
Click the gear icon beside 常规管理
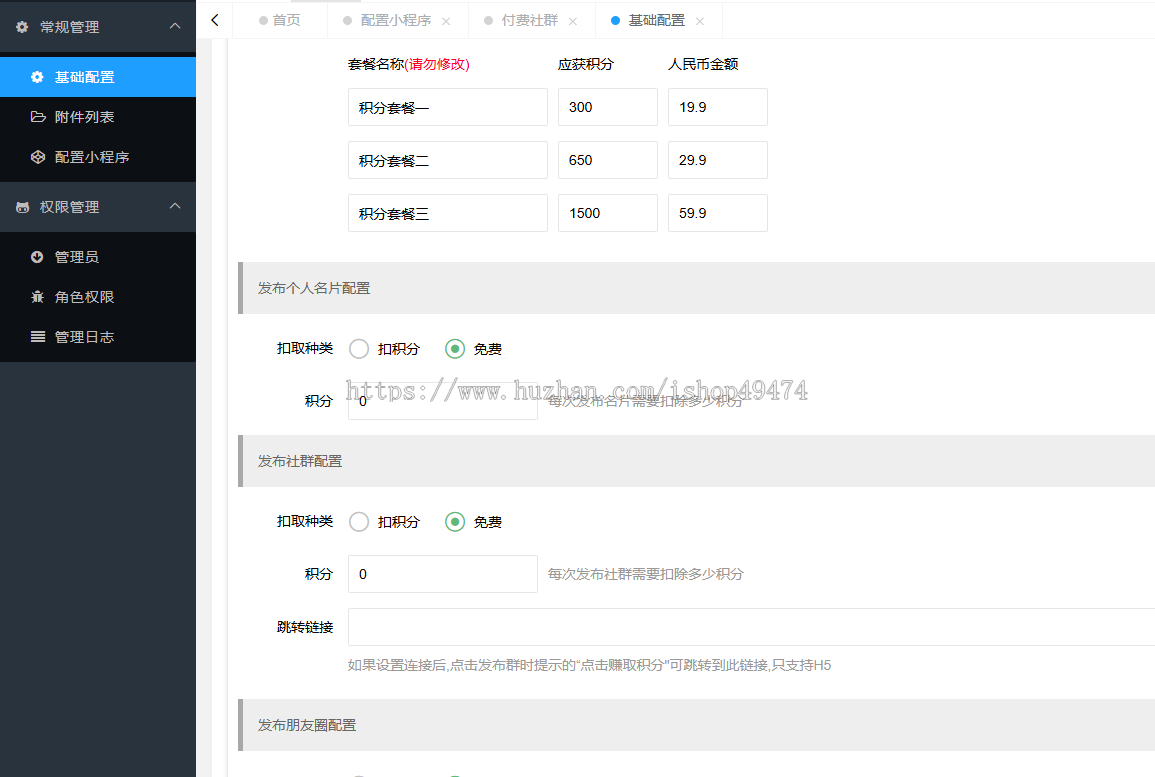tap(22, 27)
